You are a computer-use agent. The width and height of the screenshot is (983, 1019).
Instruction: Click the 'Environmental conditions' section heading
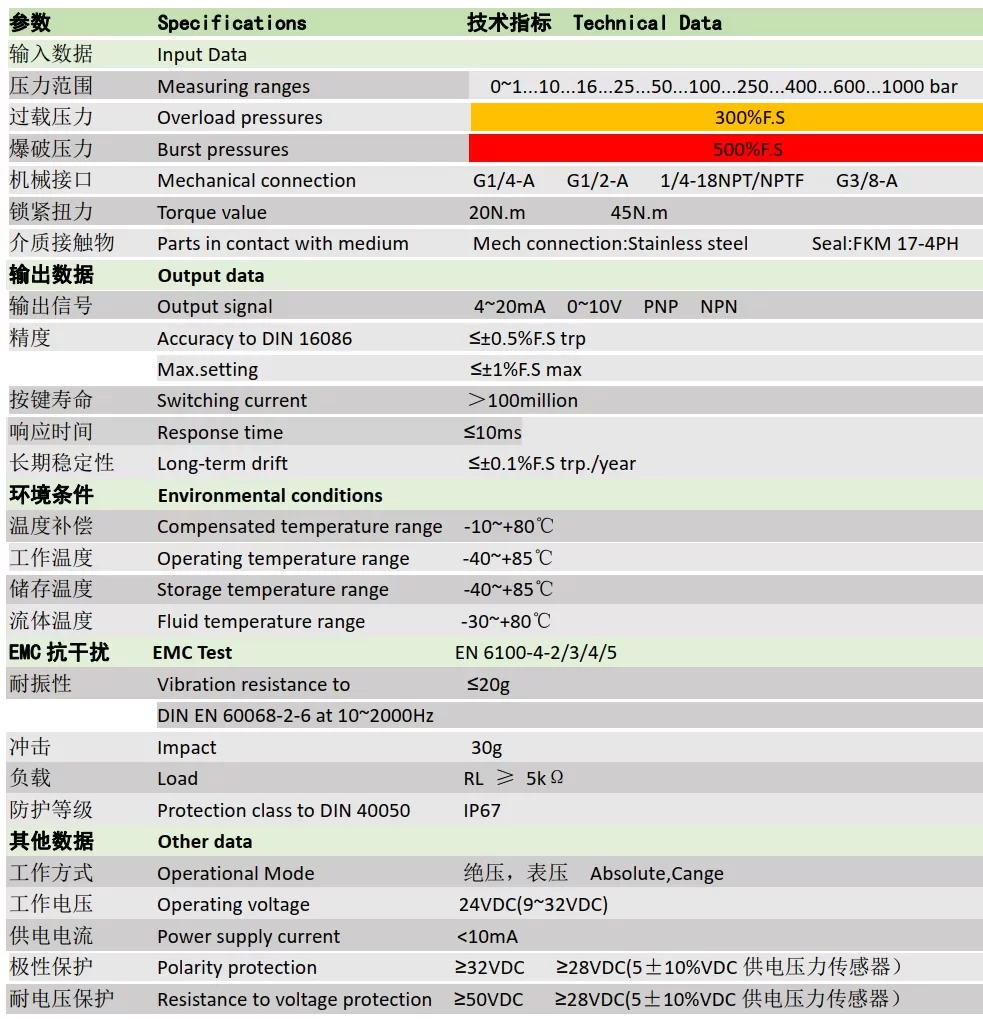pos(270,496)
